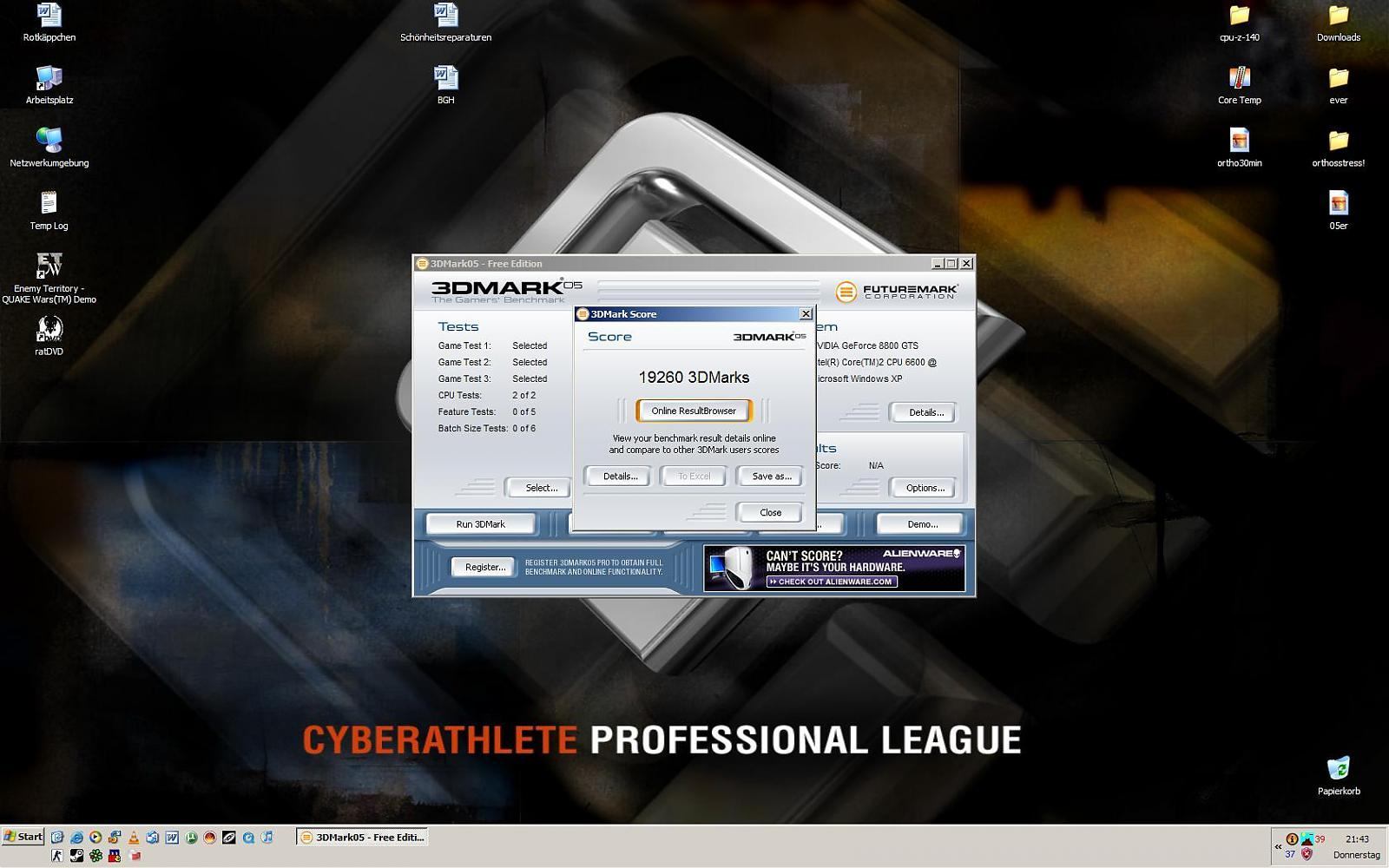This screenshot has height=868, width=1389.
Task: Open the Online ResultBrowser
Action: pyautogui.click(x=694, y=411)
